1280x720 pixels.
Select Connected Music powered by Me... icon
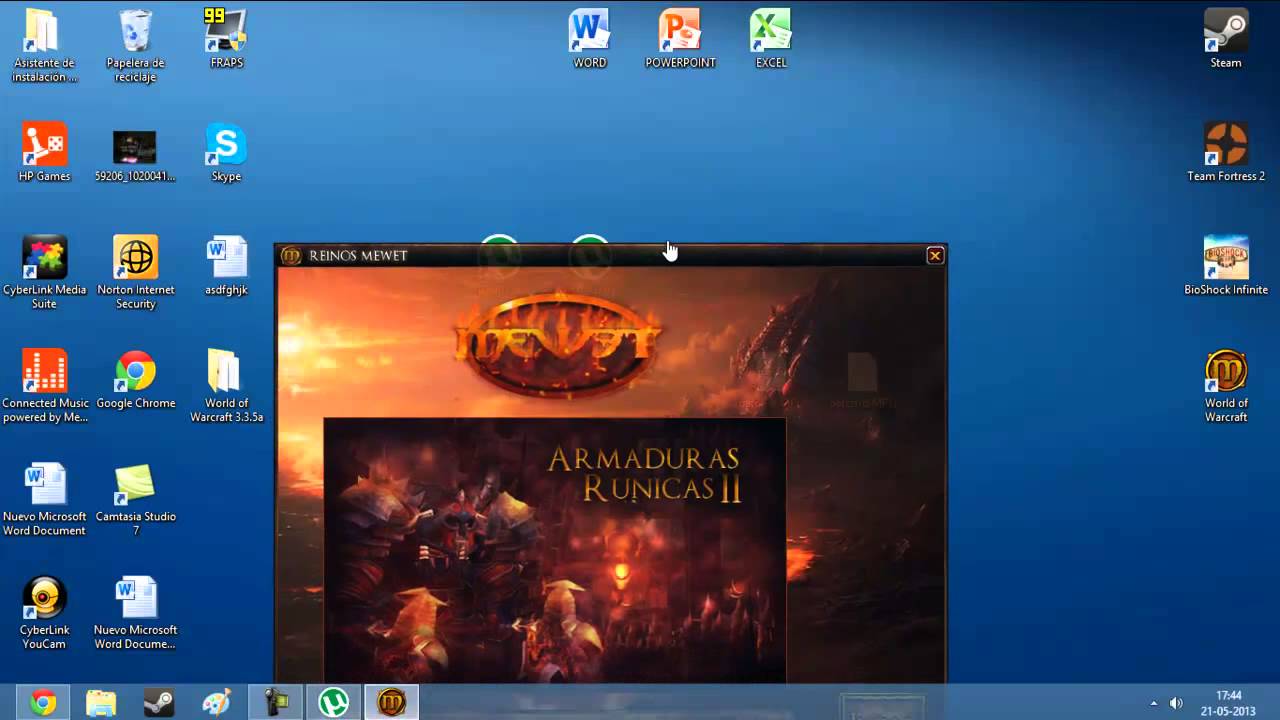click(44, 386)
